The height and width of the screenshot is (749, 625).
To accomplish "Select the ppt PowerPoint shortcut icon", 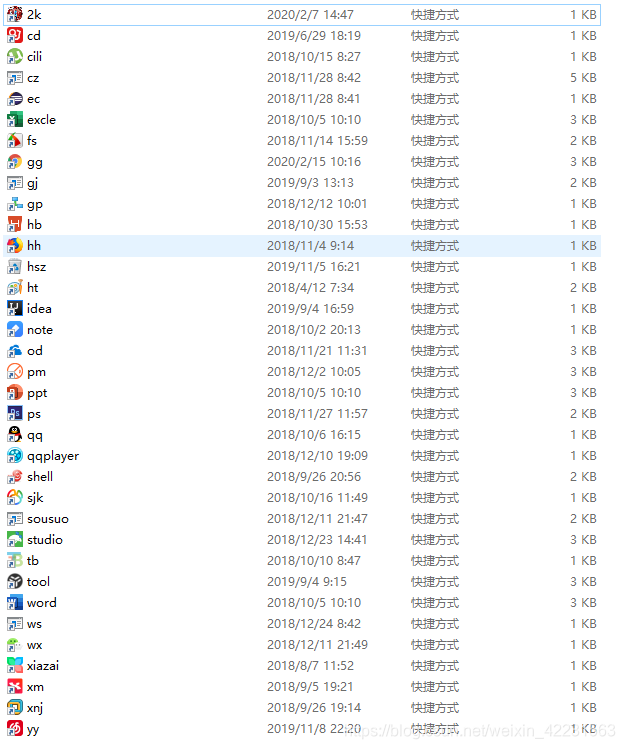I will (x=15, y=393).
